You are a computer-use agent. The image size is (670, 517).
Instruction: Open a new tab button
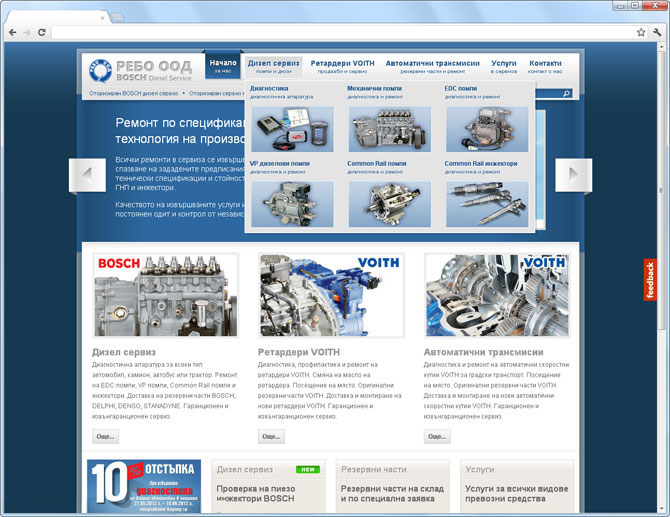118,17
